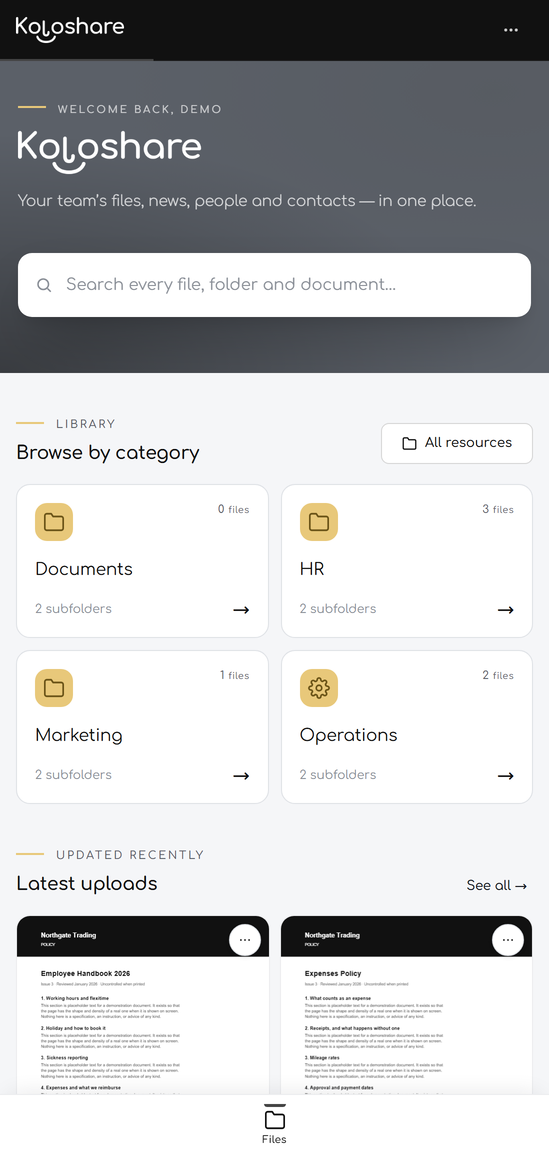Screen dimensions: 549x1159
Task: Click the arrow on HR card
Action: point(505,610)
